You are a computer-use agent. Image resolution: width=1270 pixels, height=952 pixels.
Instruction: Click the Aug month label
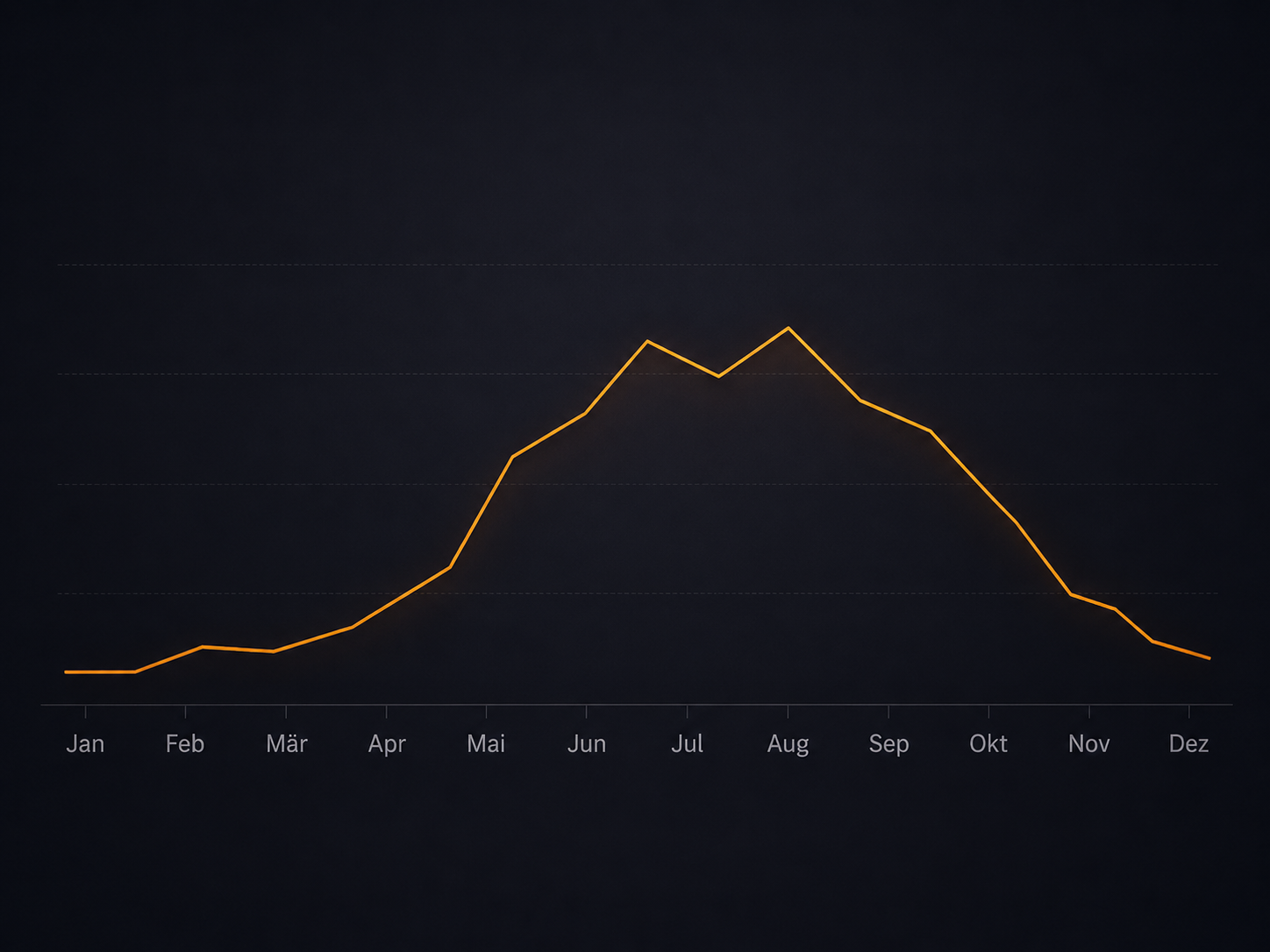788,744
